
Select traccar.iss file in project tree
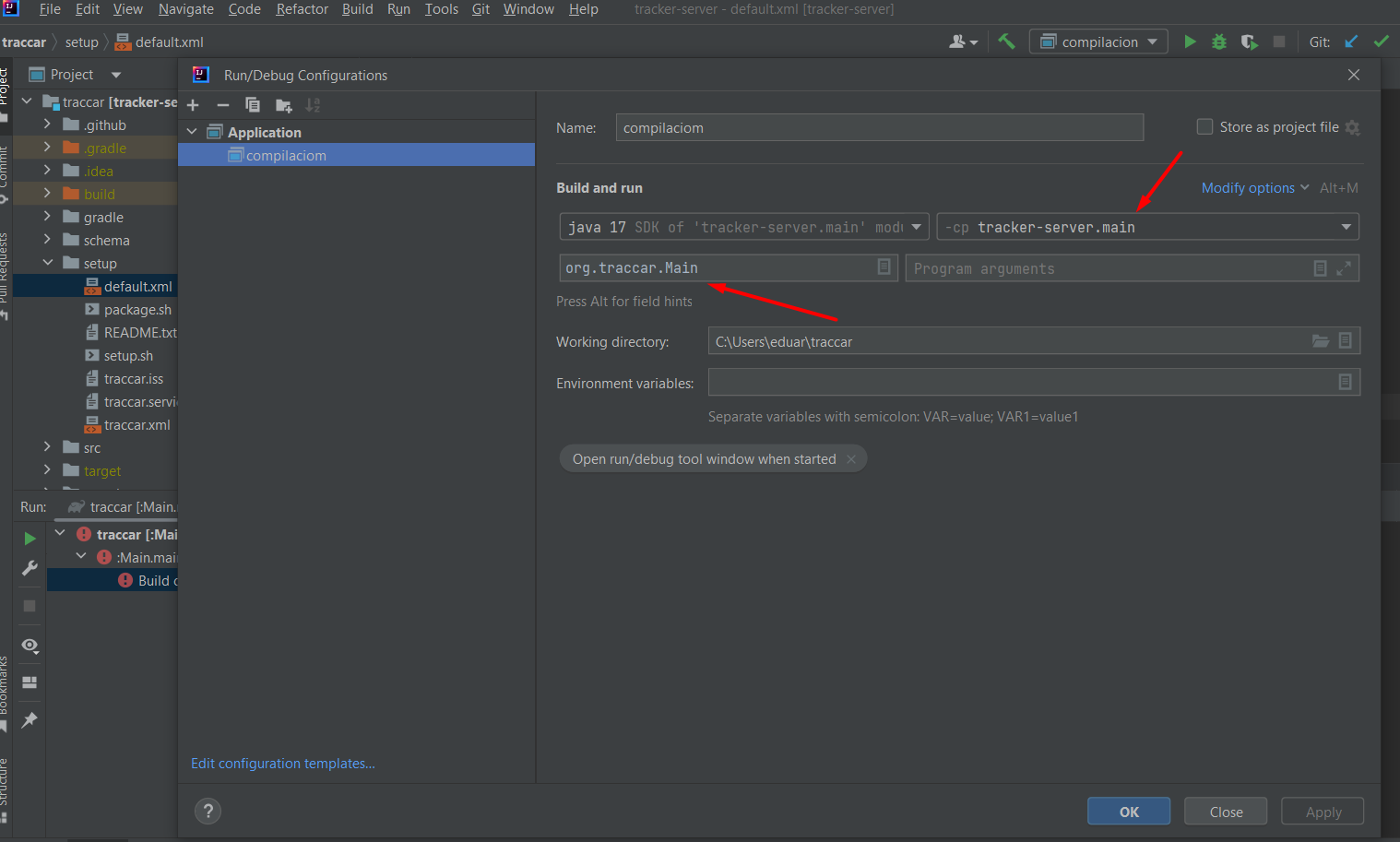[x=133, y=378]
